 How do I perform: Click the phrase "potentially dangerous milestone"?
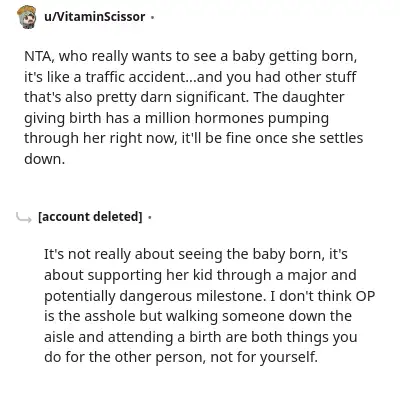point(154,296)
